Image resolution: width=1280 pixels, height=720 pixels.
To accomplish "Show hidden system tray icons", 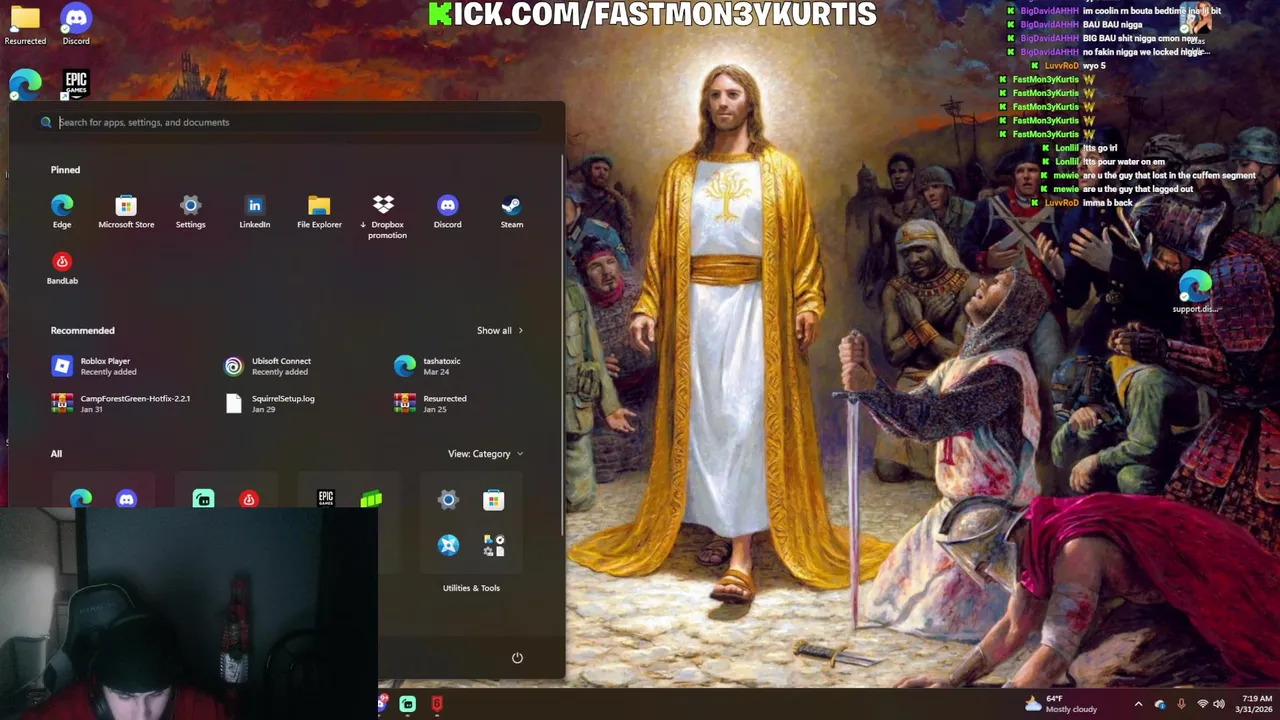I will (x=1138, y=704).
